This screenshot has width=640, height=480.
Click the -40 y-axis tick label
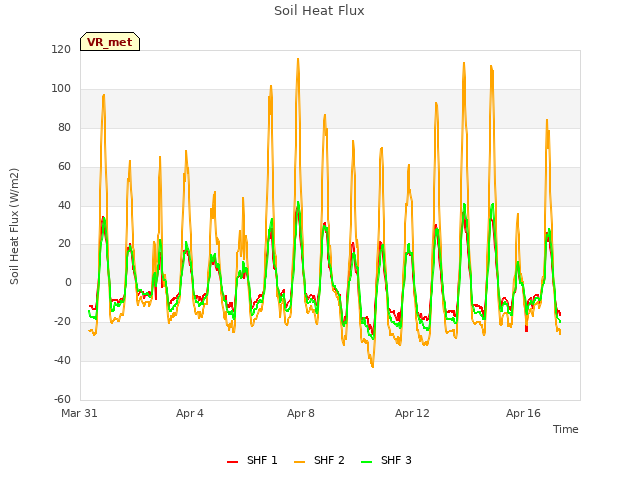(62, 361)
